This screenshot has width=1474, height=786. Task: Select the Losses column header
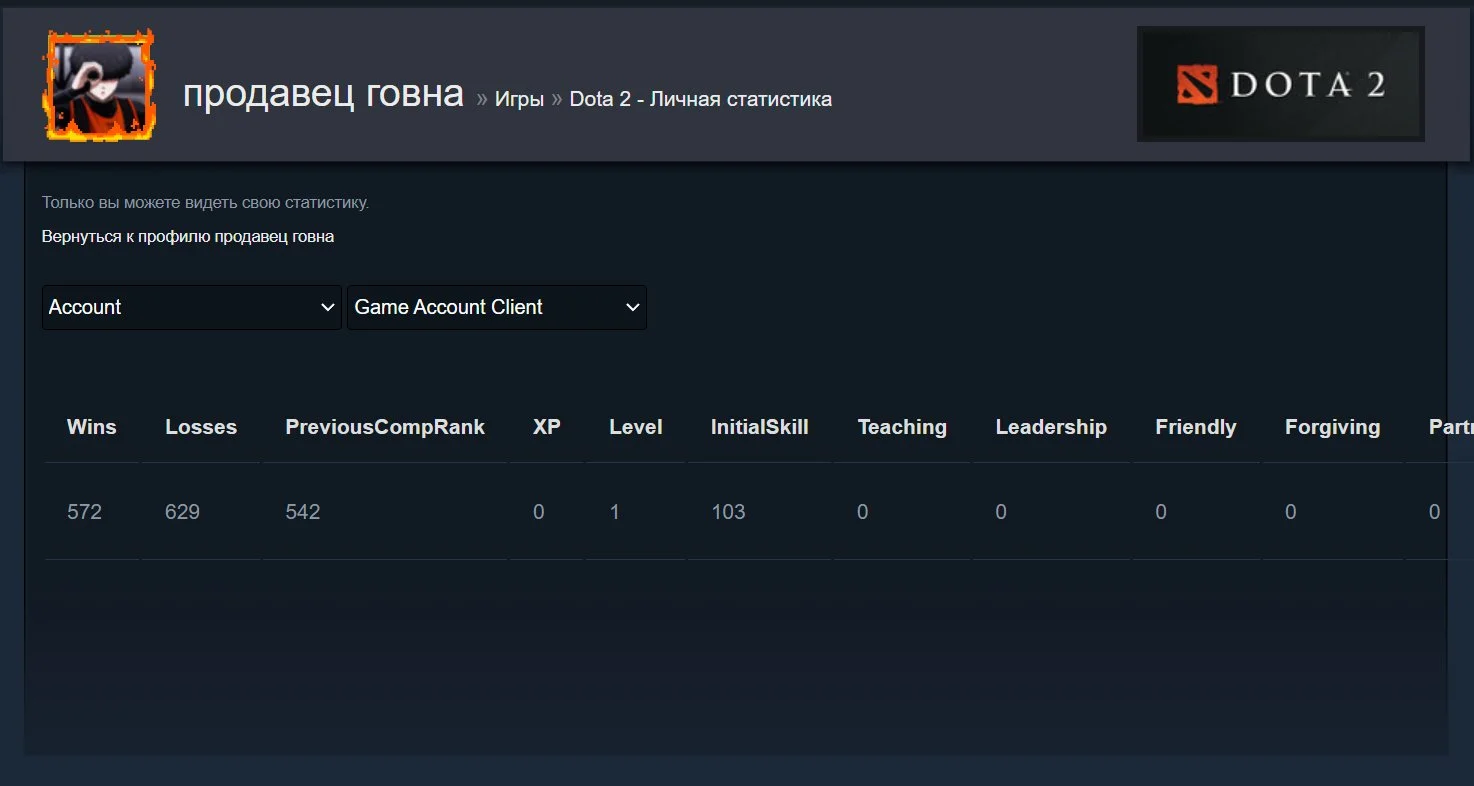pyautogui.click(x=201, y=427)
